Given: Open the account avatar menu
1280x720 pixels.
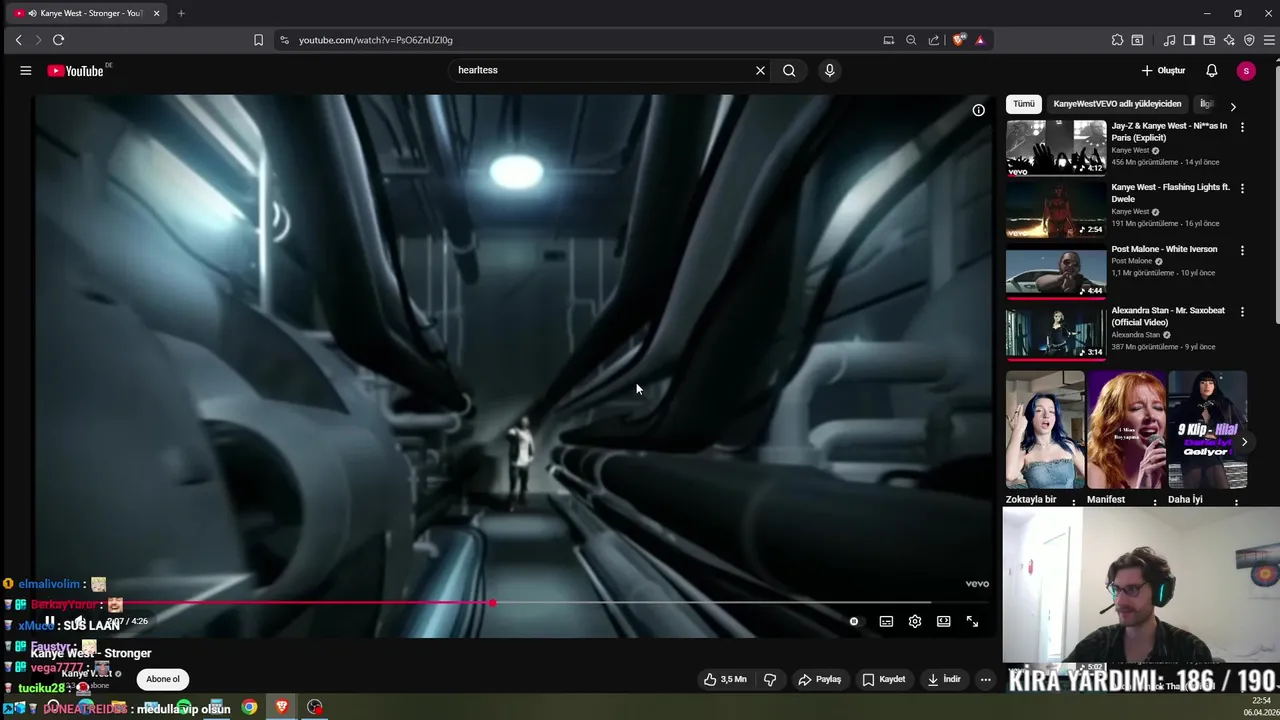Looking at the screenshot, I should click(x=1245, y=70).
